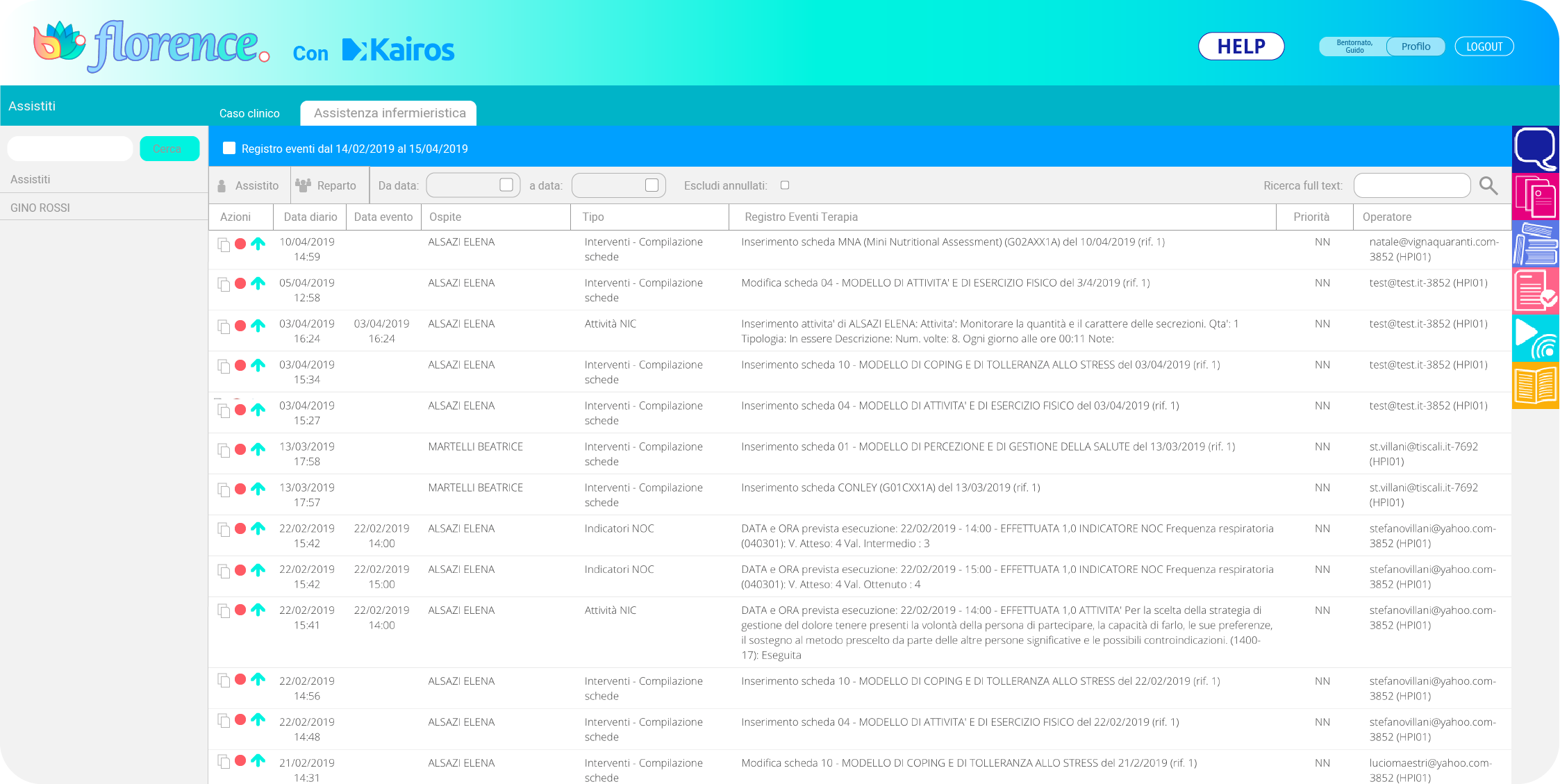The image size is (1560, 784).
Task: Enable the Escludi annullati checkbox
Action: point(785,185)
